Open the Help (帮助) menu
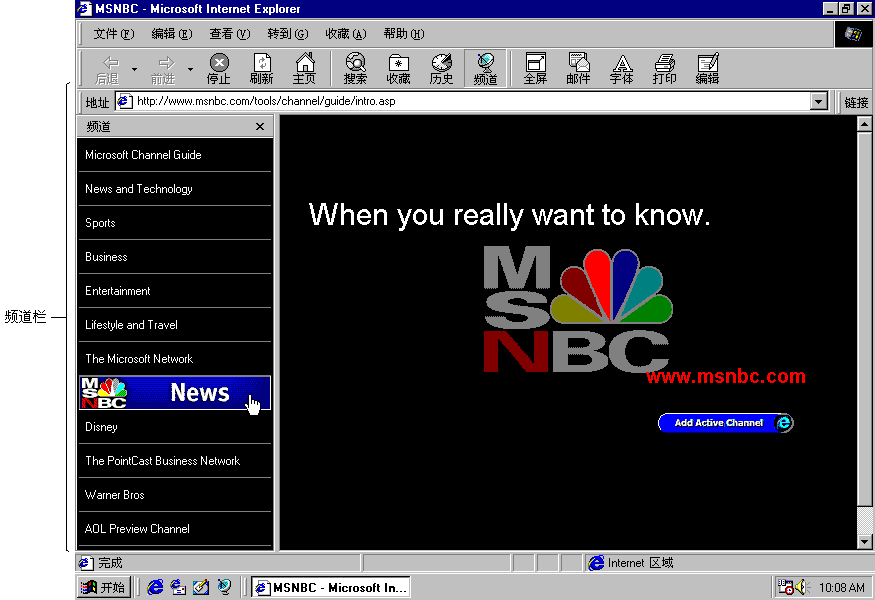Image resolution: width=875 pixels, height=600 pixels. pyautogui.click(x=403, y=34)
